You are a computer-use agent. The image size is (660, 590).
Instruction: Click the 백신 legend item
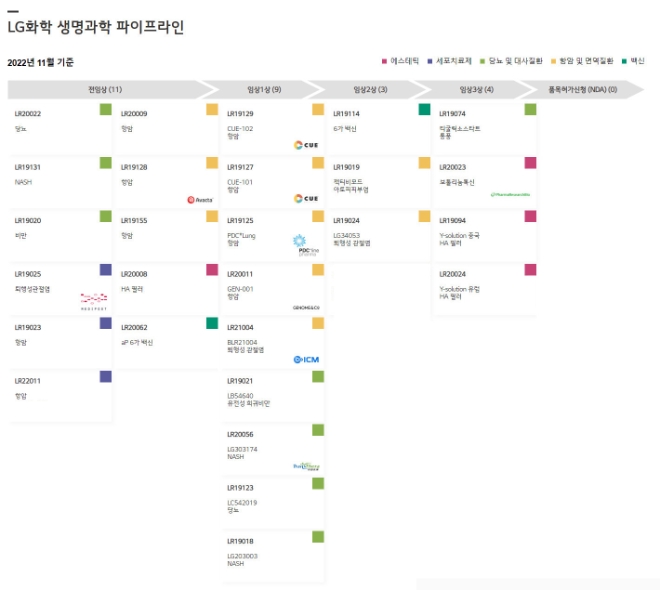(x=632, y=62)
